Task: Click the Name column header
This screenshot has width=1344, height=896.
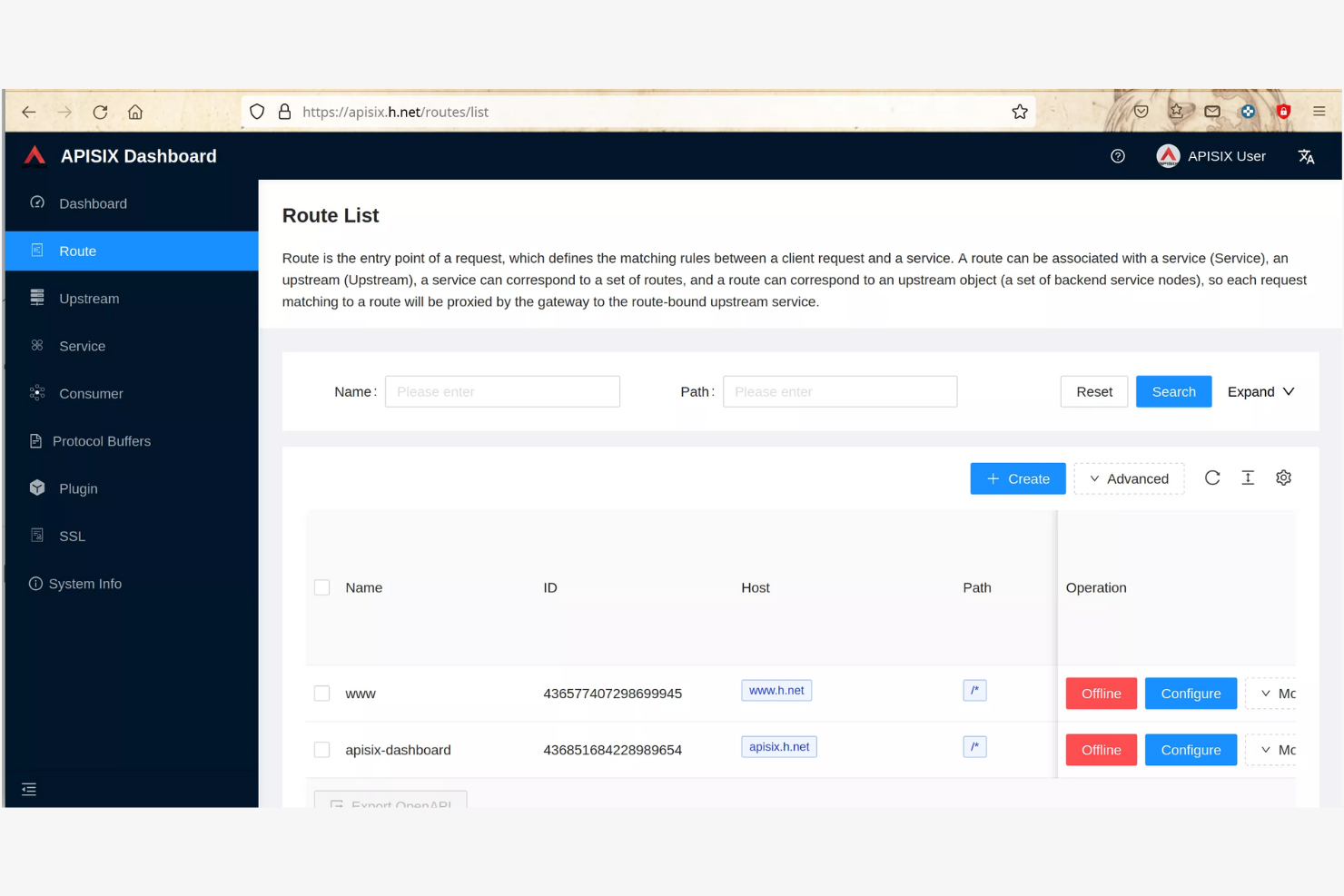Action: pyautogui.click(x=364, y=587)
